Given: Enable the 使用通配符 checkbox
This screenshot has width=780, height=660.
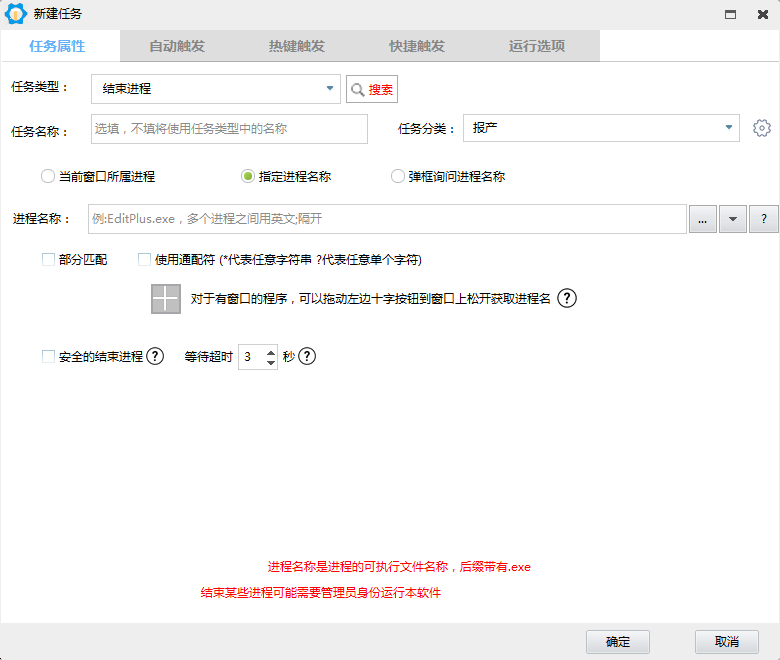Looking at the screenshot, I should pyautogui.click(x=144, y=260).
